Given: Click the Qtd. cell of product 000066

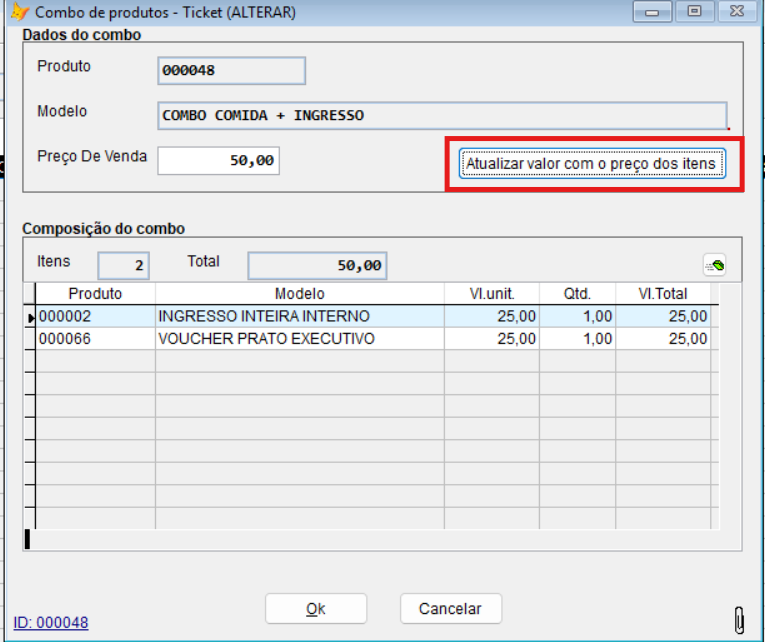Looking at the screenshot, I should (x=577, y=339).
